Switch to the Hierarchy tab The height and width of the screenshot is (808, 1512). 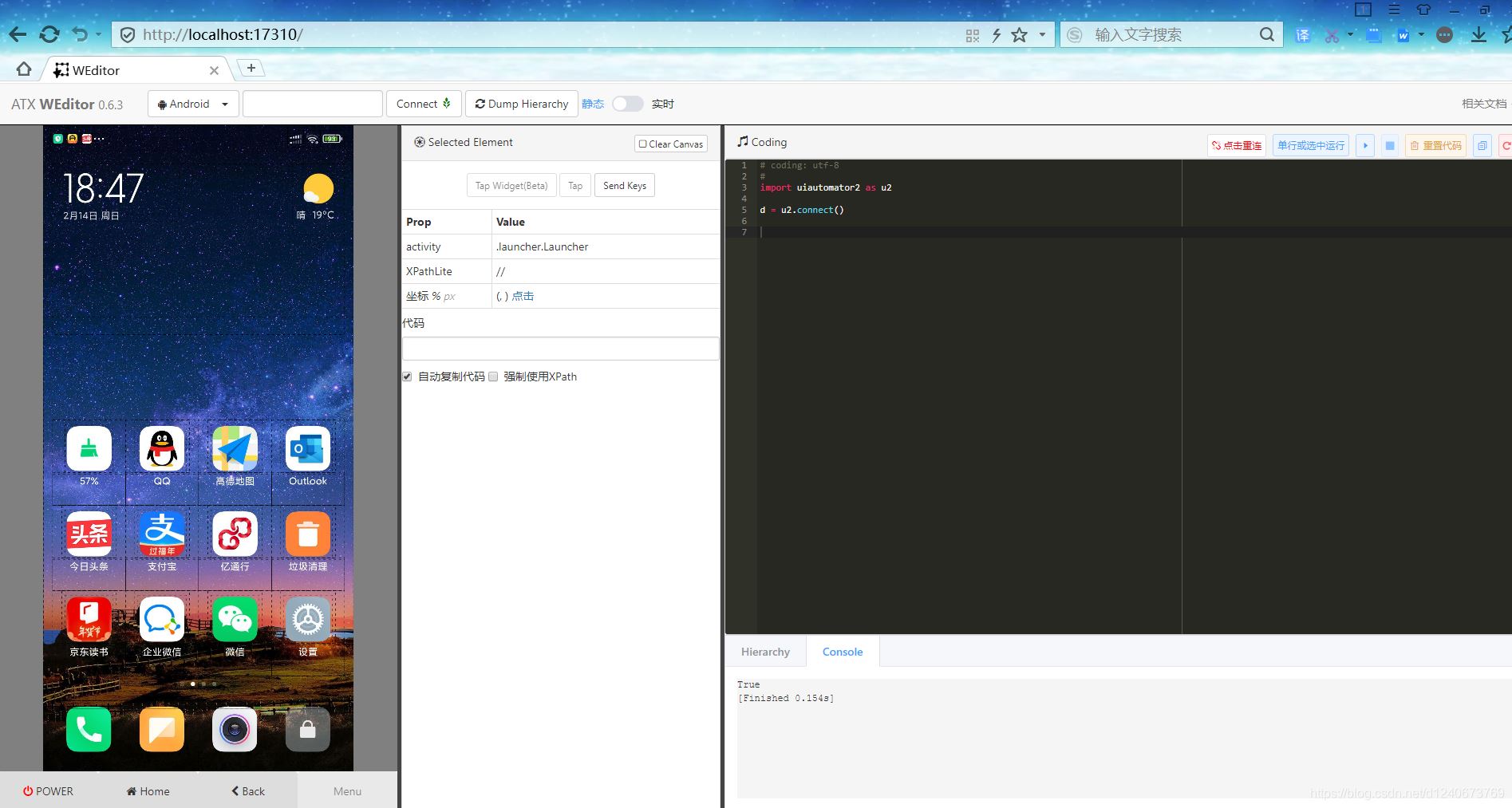[x=764, y=652]
